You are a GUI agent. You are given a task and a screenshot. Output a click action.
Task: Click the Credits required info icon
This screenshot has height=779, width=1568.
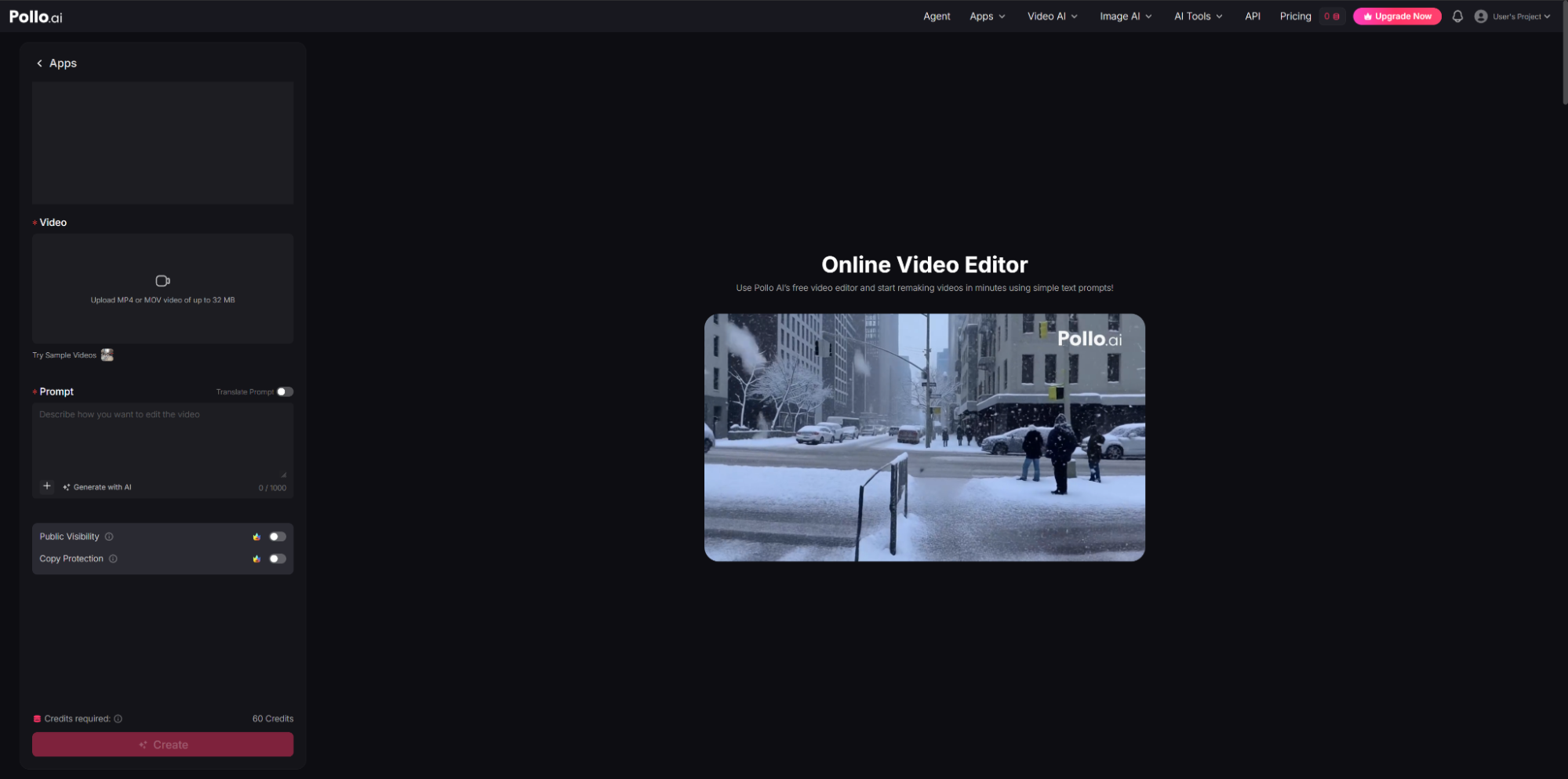(x=118, y=719)
